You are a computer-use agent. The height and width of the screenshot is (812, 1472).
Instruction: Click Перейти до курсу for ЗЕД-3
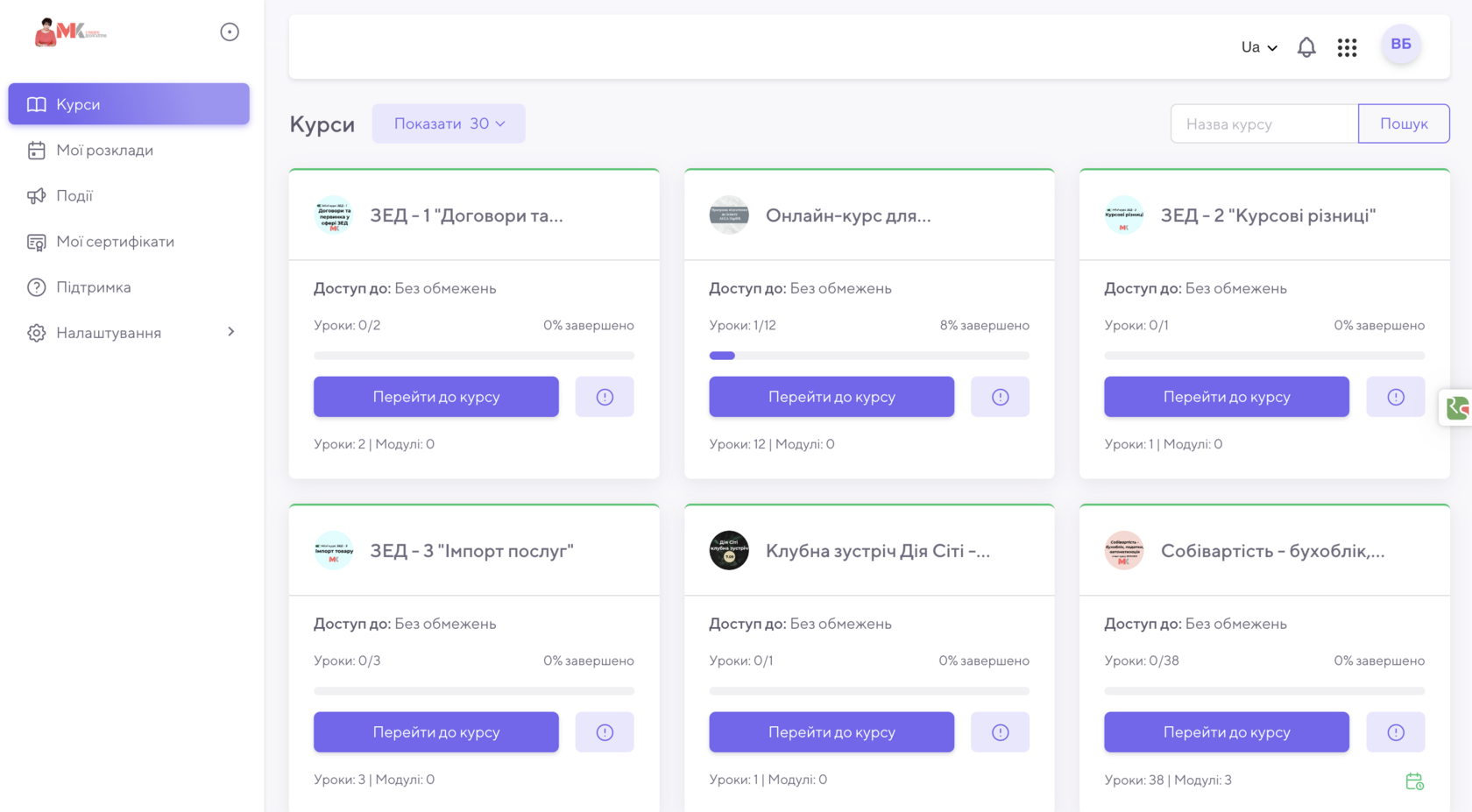(435, 732)
